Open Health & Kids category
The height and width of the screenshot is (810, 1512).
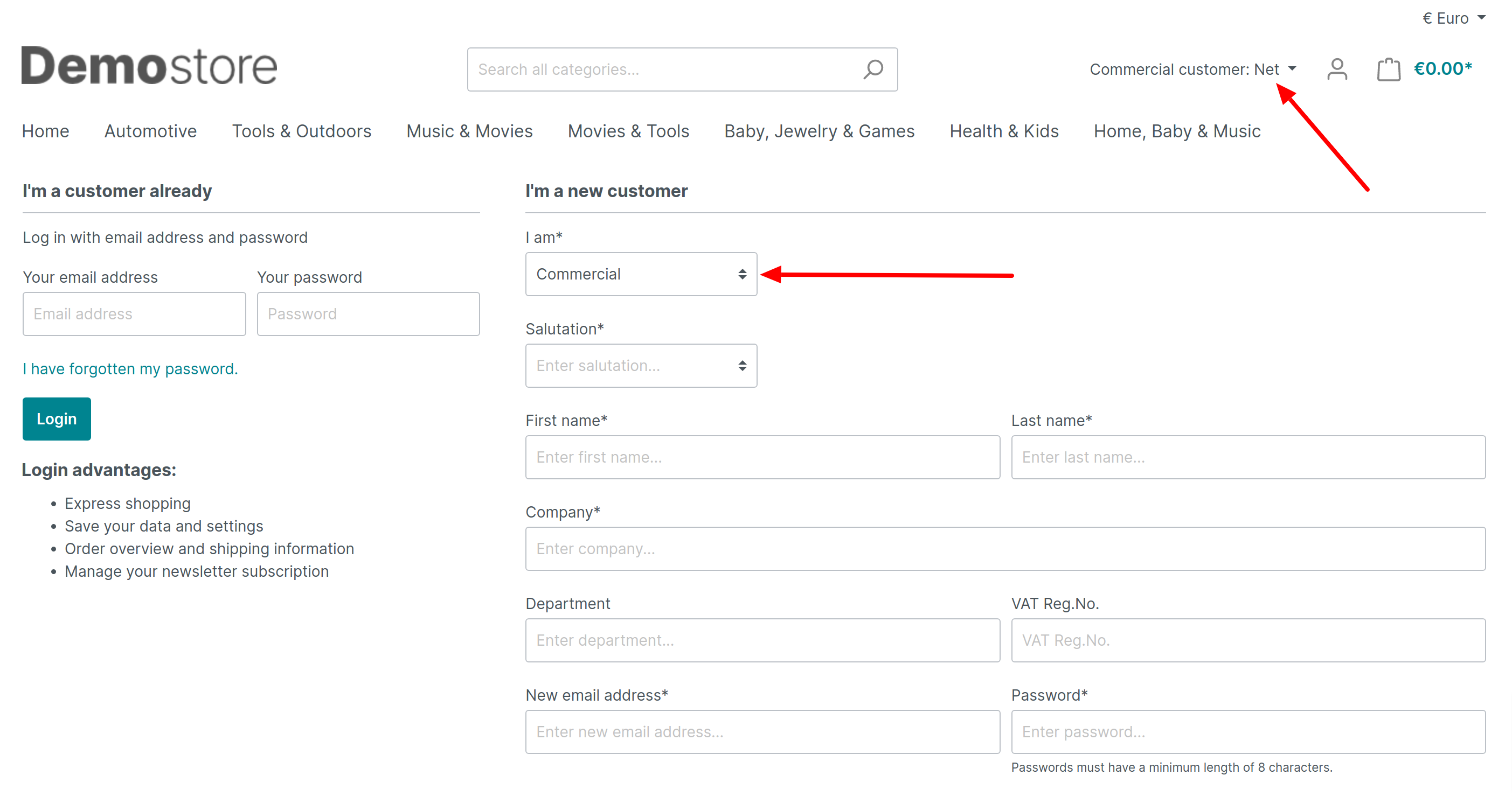[x=1004, y=131]
